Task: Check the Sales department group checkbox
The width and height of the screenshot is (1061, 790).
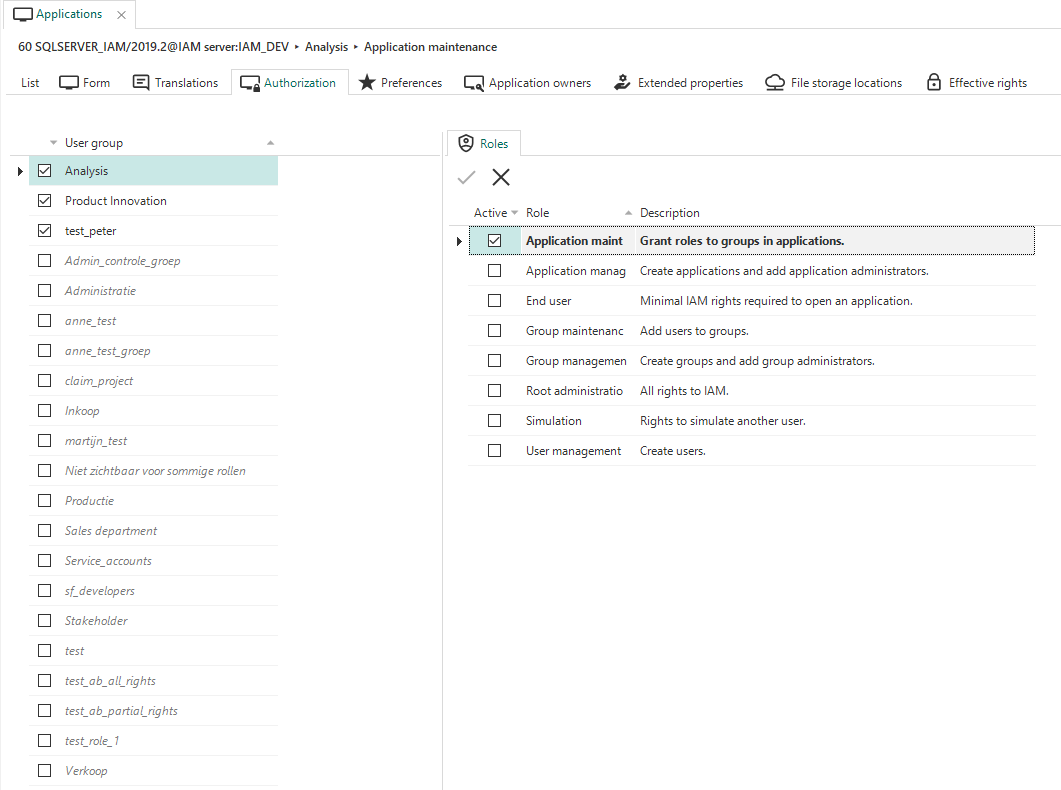Action: click(44, 531)
